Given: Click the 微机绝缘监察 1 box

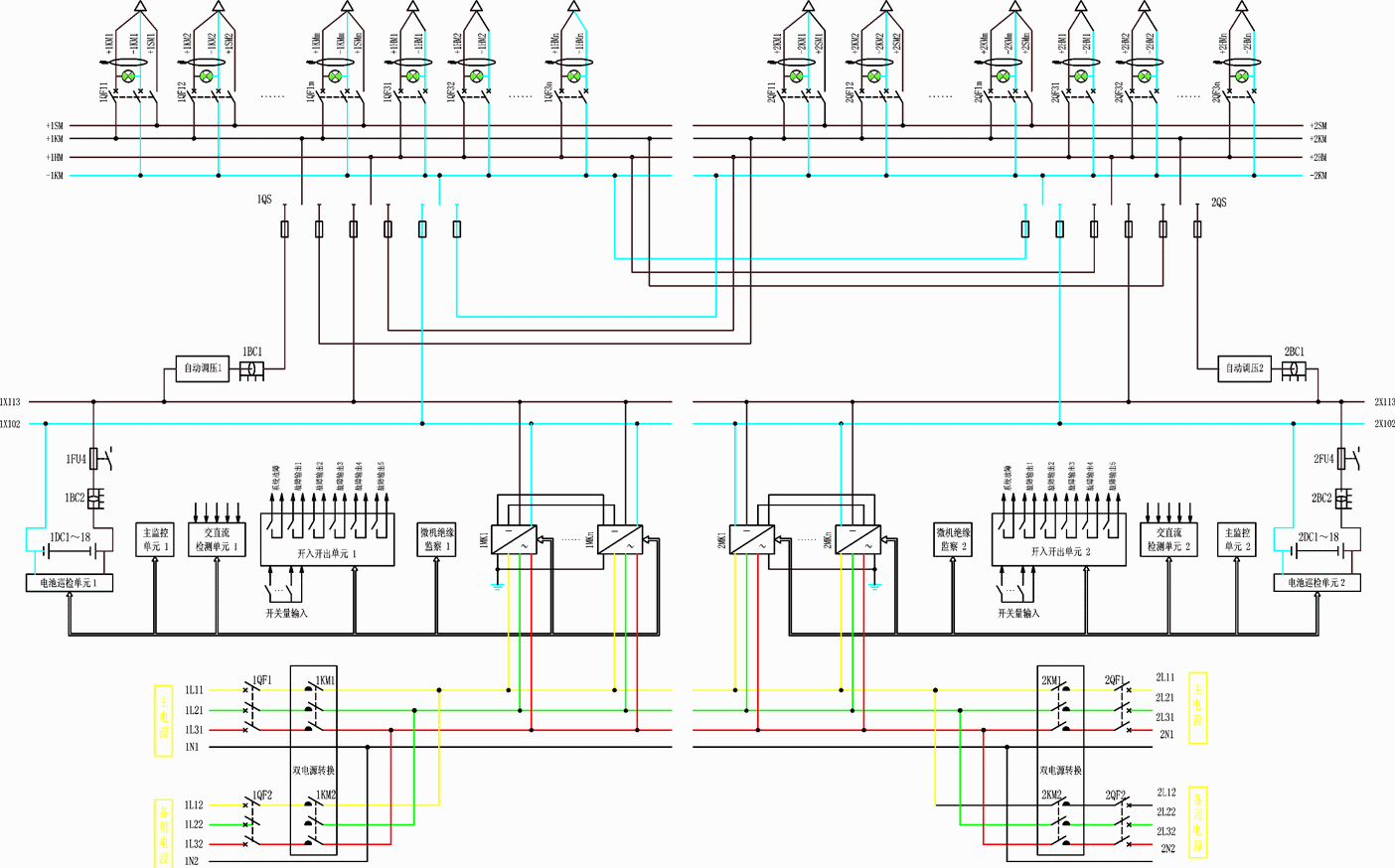Looking at the screenshot, I should tap(436, 540).
